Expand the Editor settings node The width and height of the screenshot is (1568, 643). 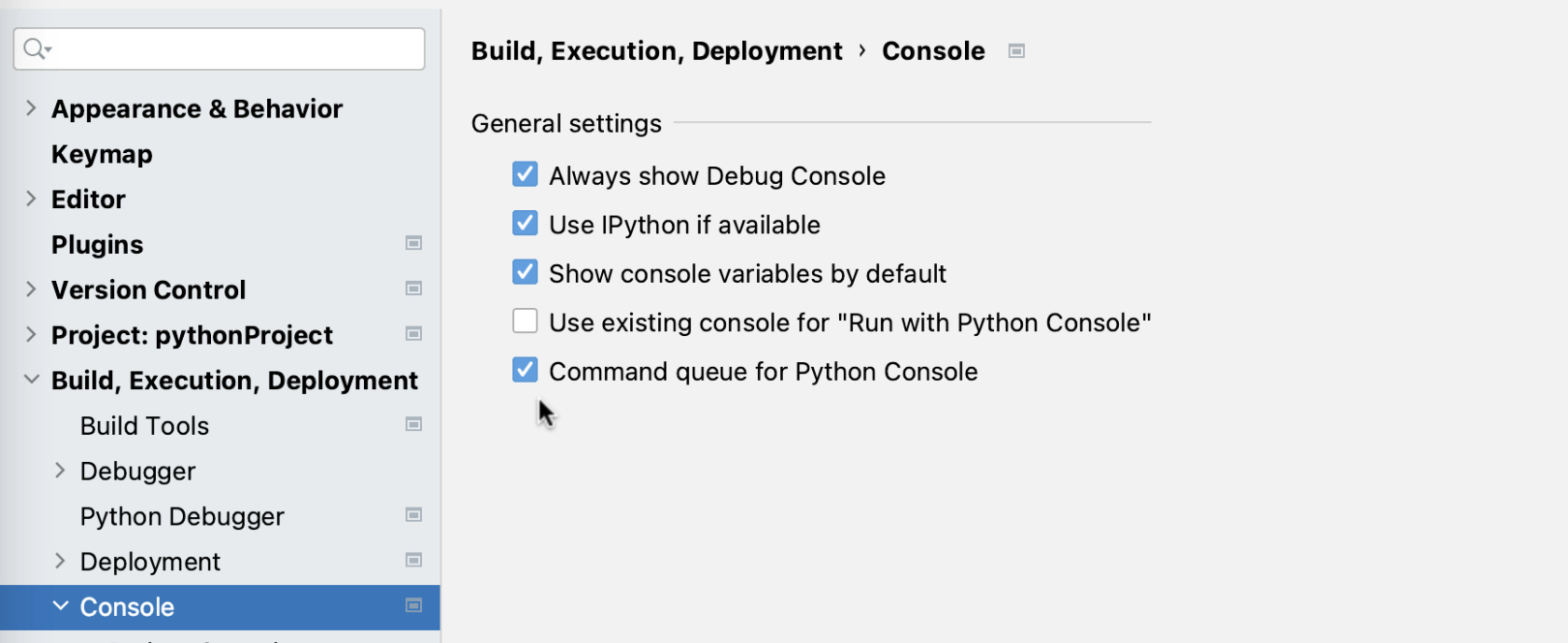31,199
